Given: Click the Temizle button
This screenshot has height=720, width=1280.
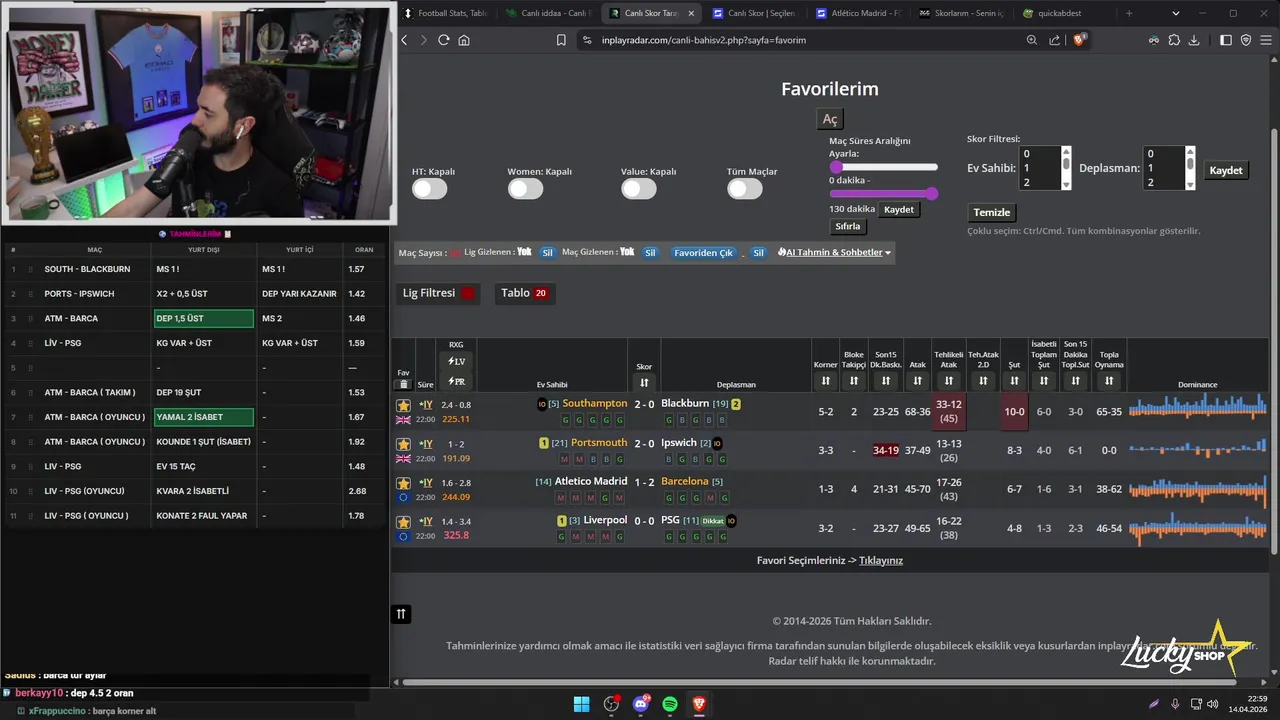Looking at the screenshot, I should (x=992, y=212).
